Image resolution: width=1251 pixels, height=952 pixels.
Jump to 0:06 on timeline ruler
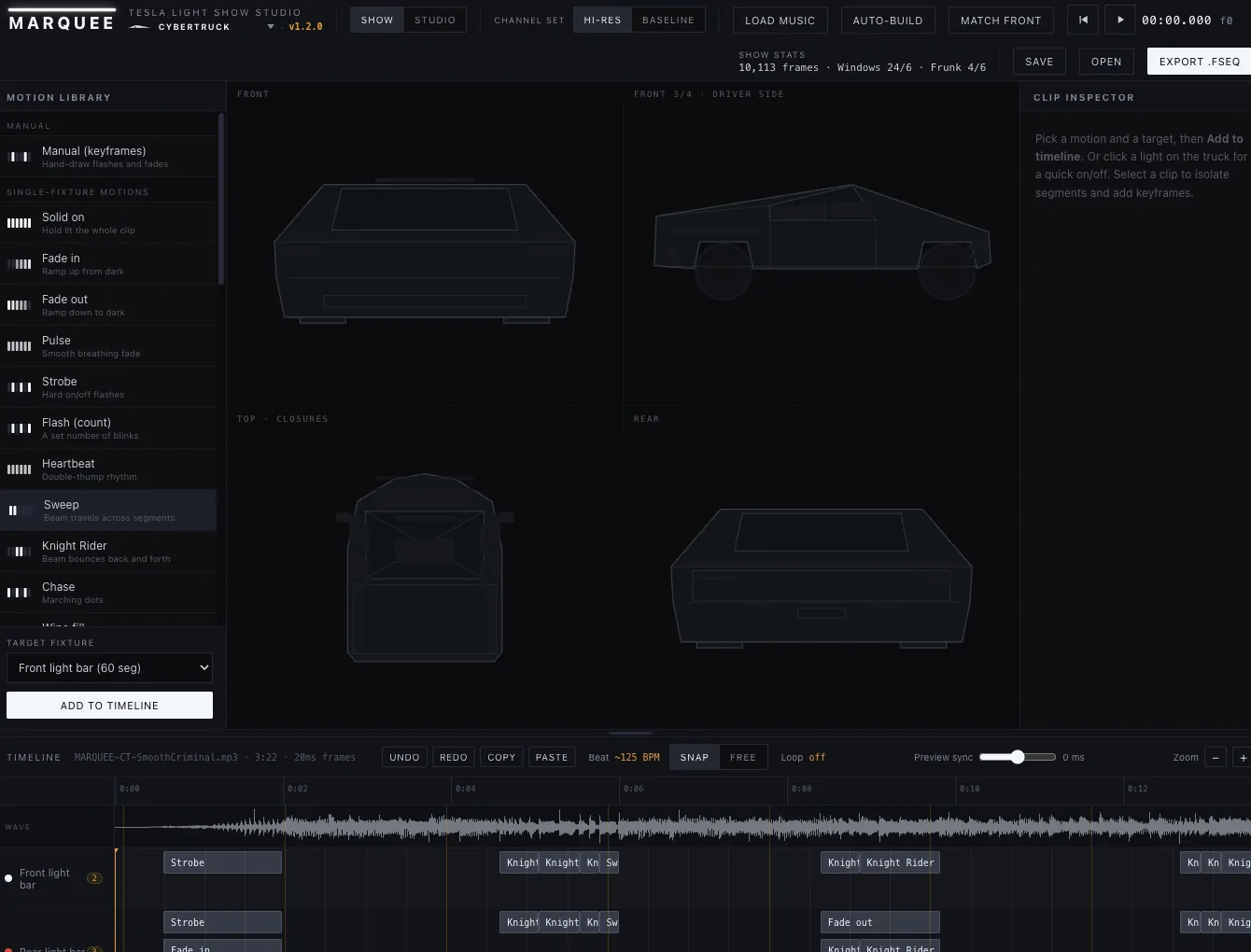click(x=633, y=789)
